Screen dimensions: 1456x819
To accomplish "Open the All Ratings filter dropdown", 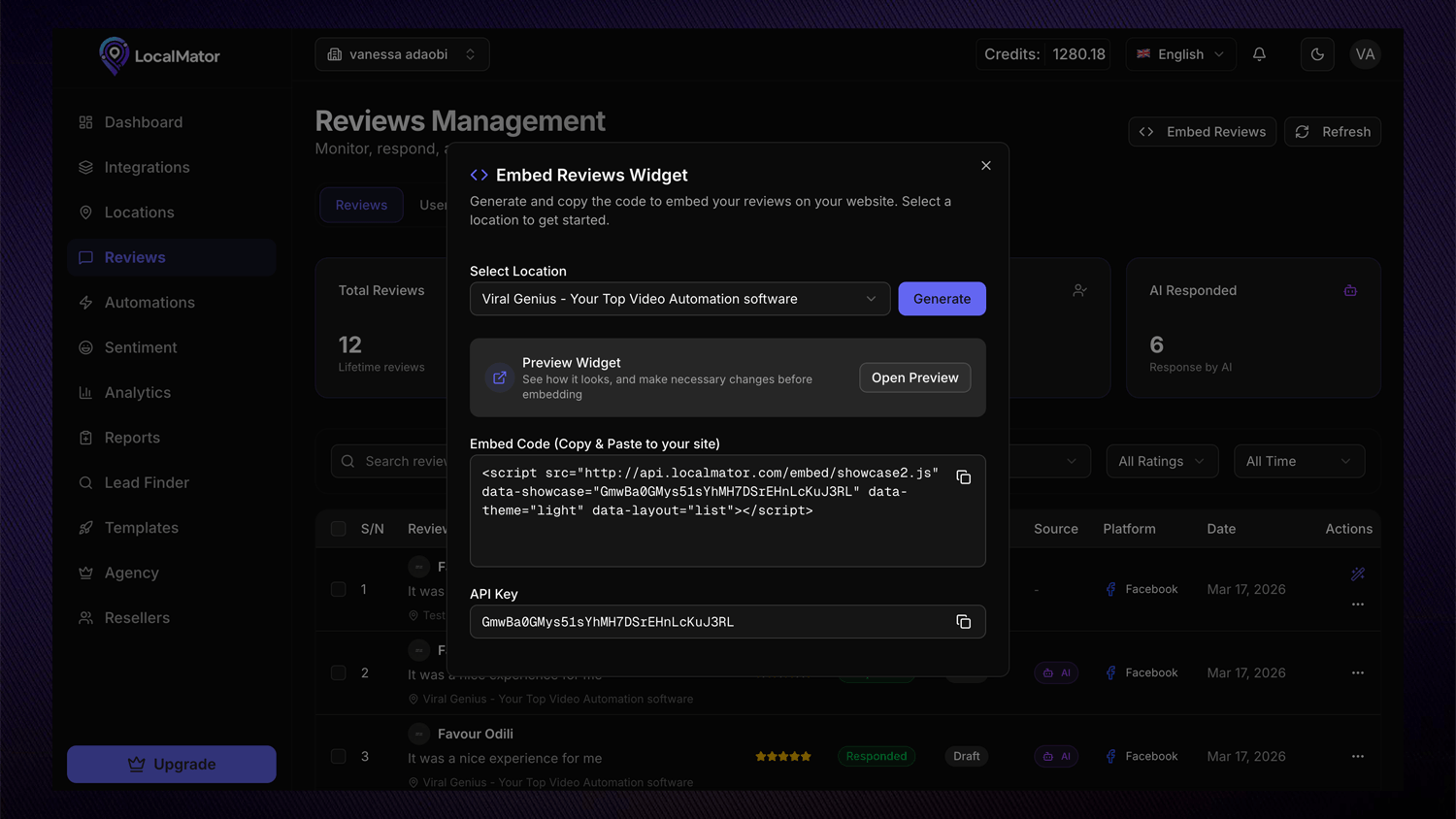I will (1161, 461).
